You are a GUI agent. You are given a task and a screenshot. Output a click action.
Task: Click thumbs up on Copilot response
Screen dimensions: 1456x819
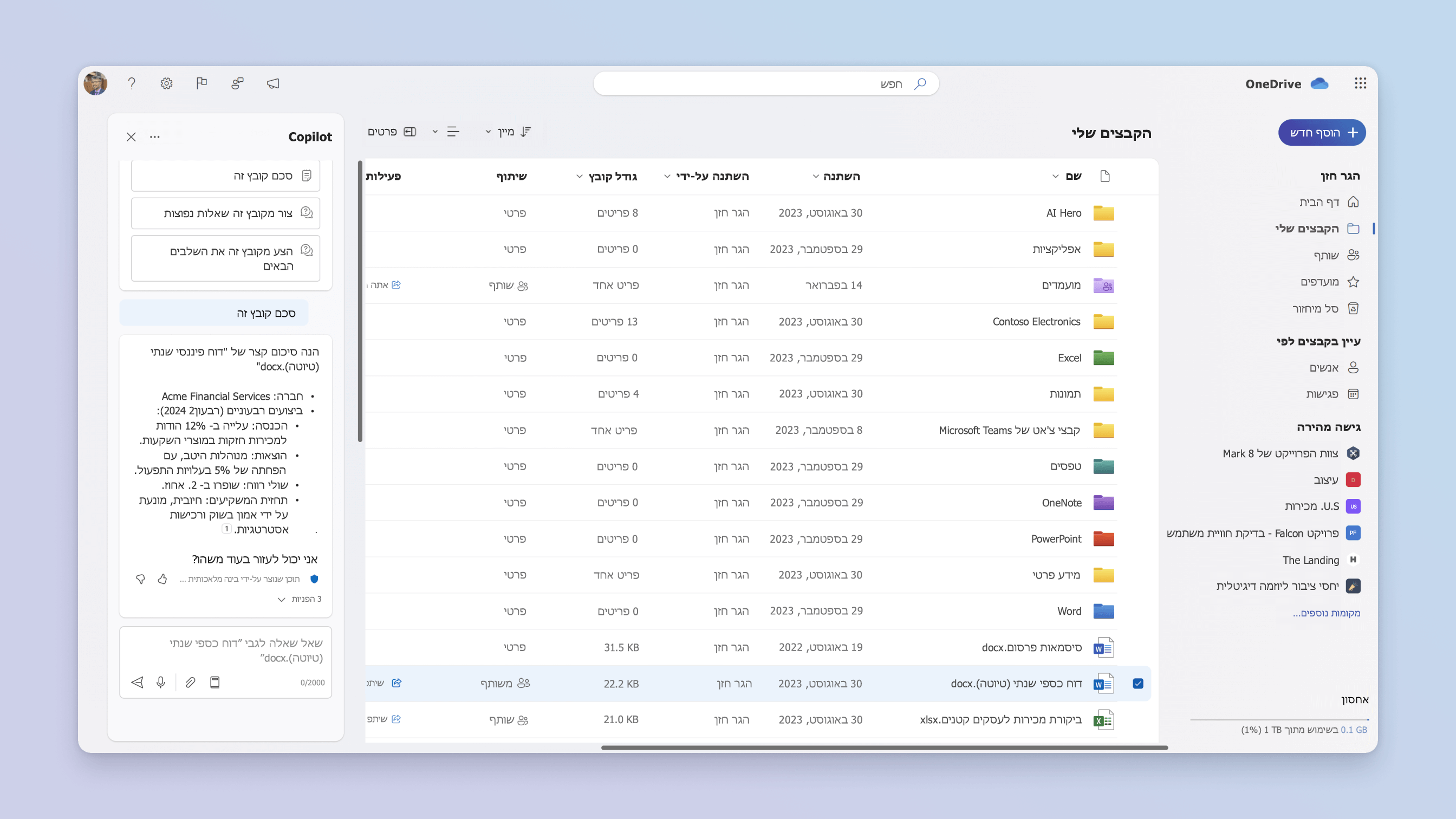pos(162,579)
